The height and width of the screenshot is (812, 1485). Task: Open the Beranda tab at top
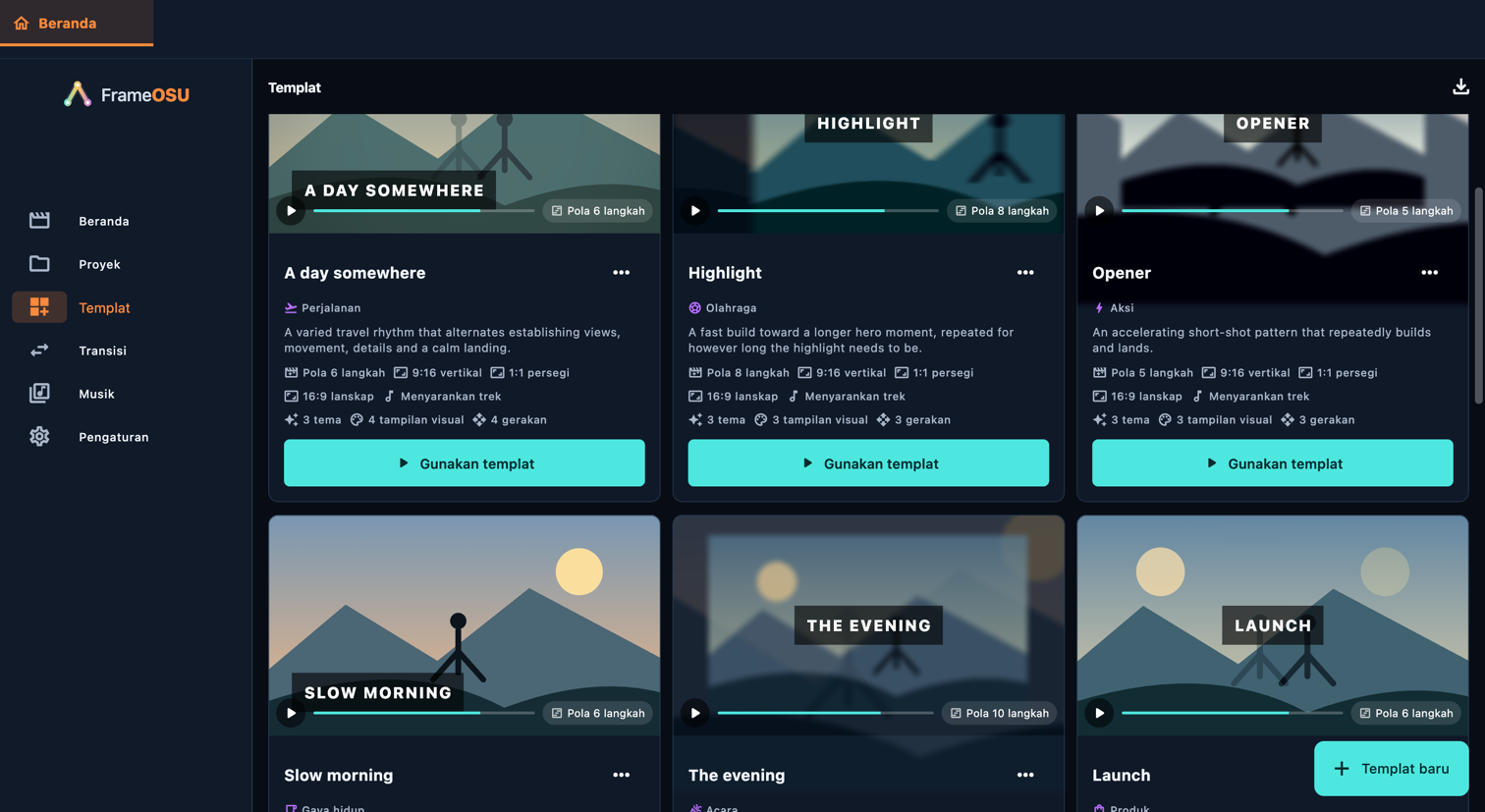coord(77,23)
